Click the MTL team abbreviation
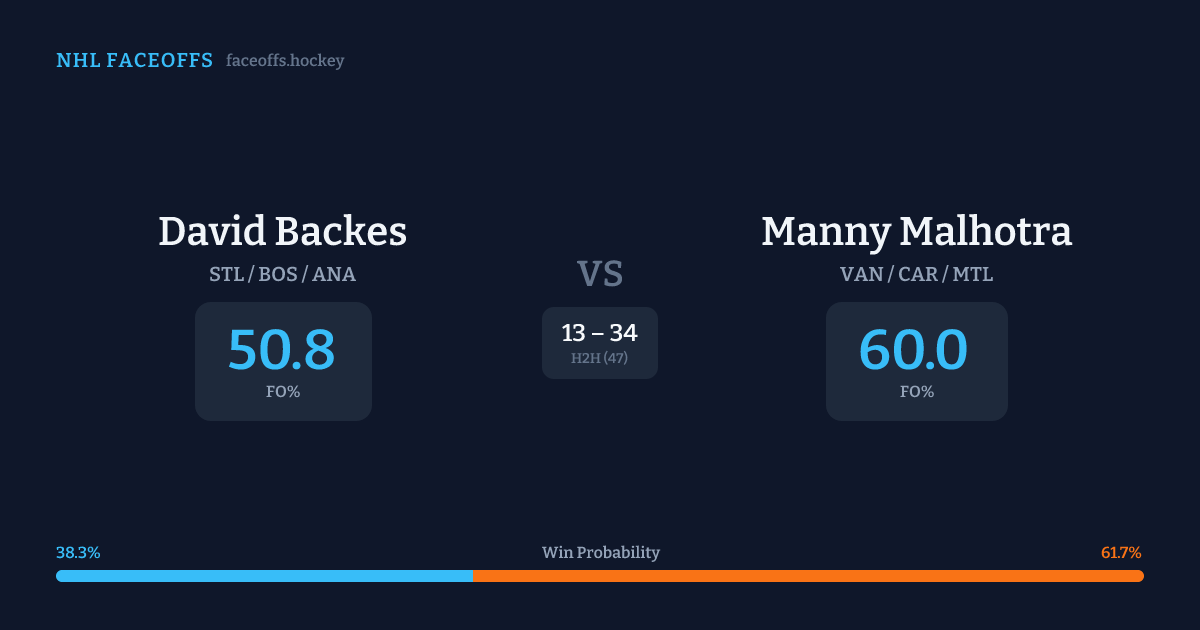 coord(973,274)
